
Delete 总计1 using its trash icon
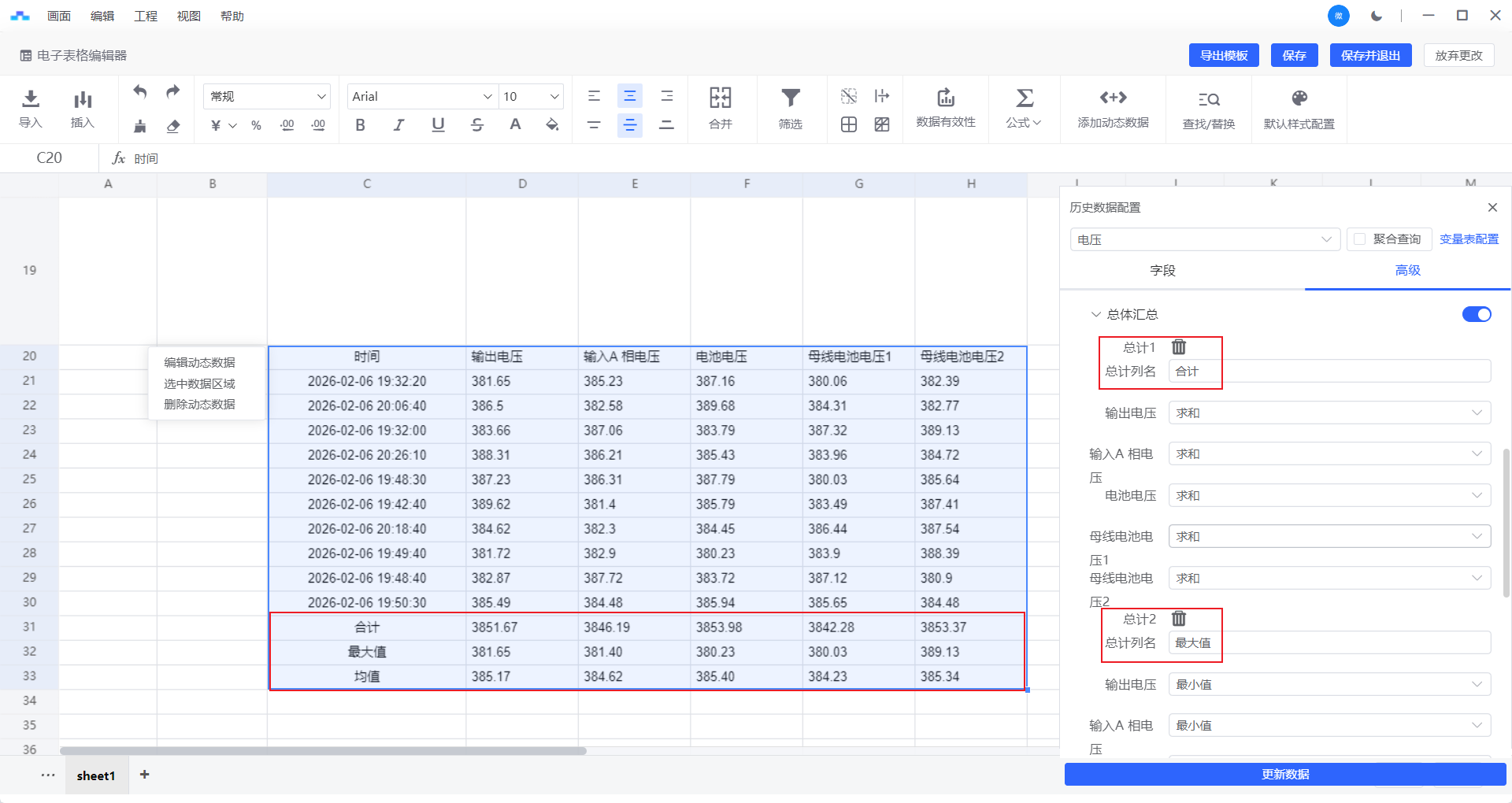tap(1179, 347)
